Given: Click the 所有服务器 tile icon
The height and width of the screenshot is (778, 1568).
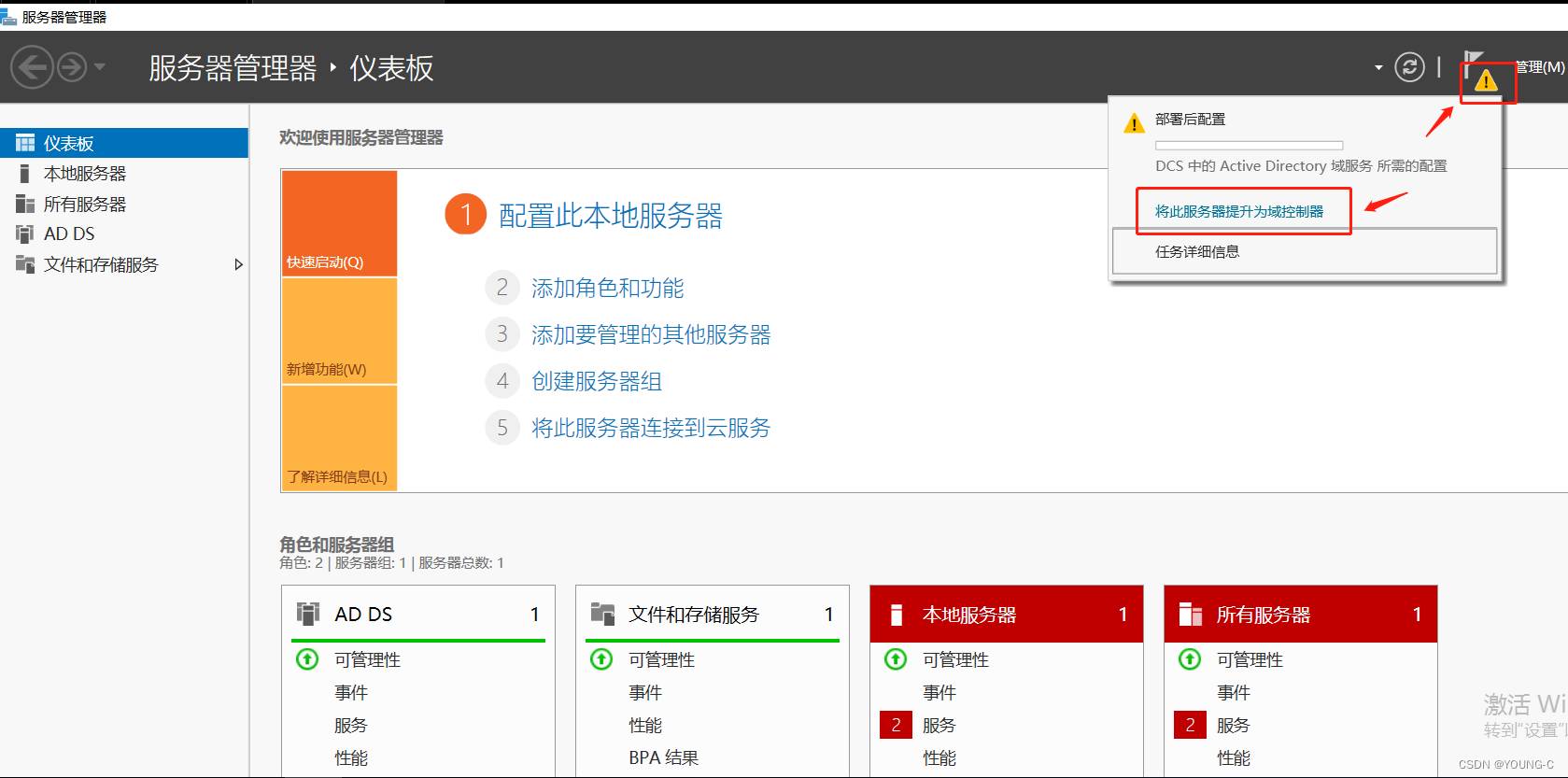Looking at the screenshot, I should [1190, 615].
